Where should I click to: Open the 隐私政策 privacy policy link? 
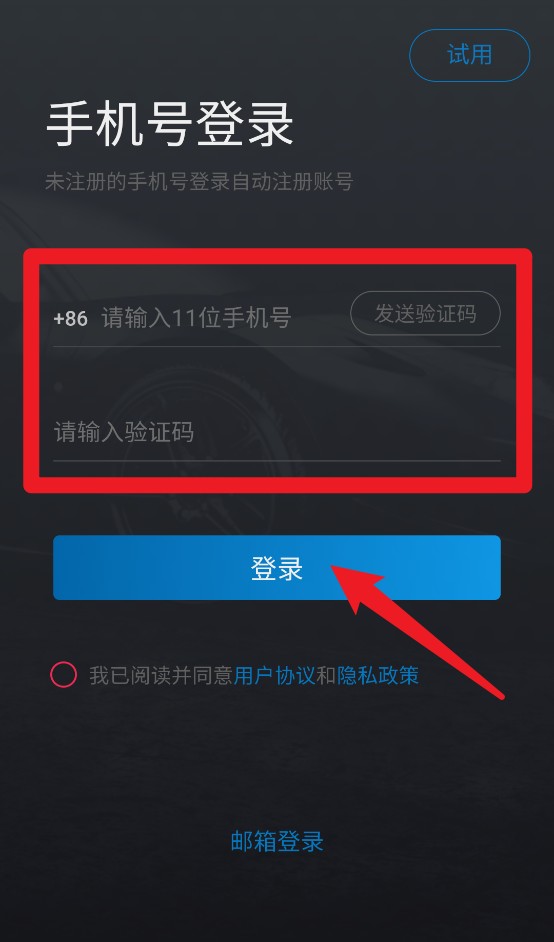[x=377, y=675]
